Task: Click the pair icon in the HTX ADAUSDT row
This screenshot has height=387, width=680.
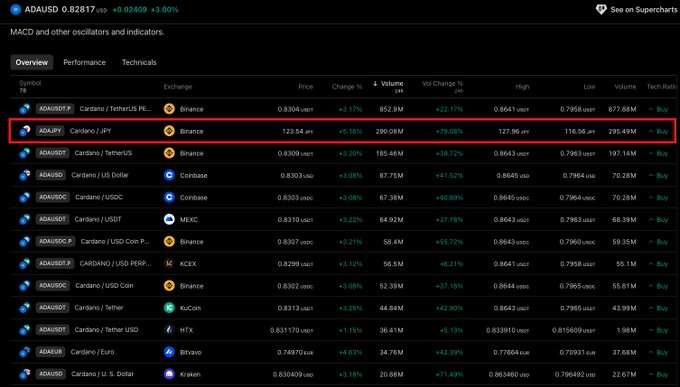Action: 25,330
